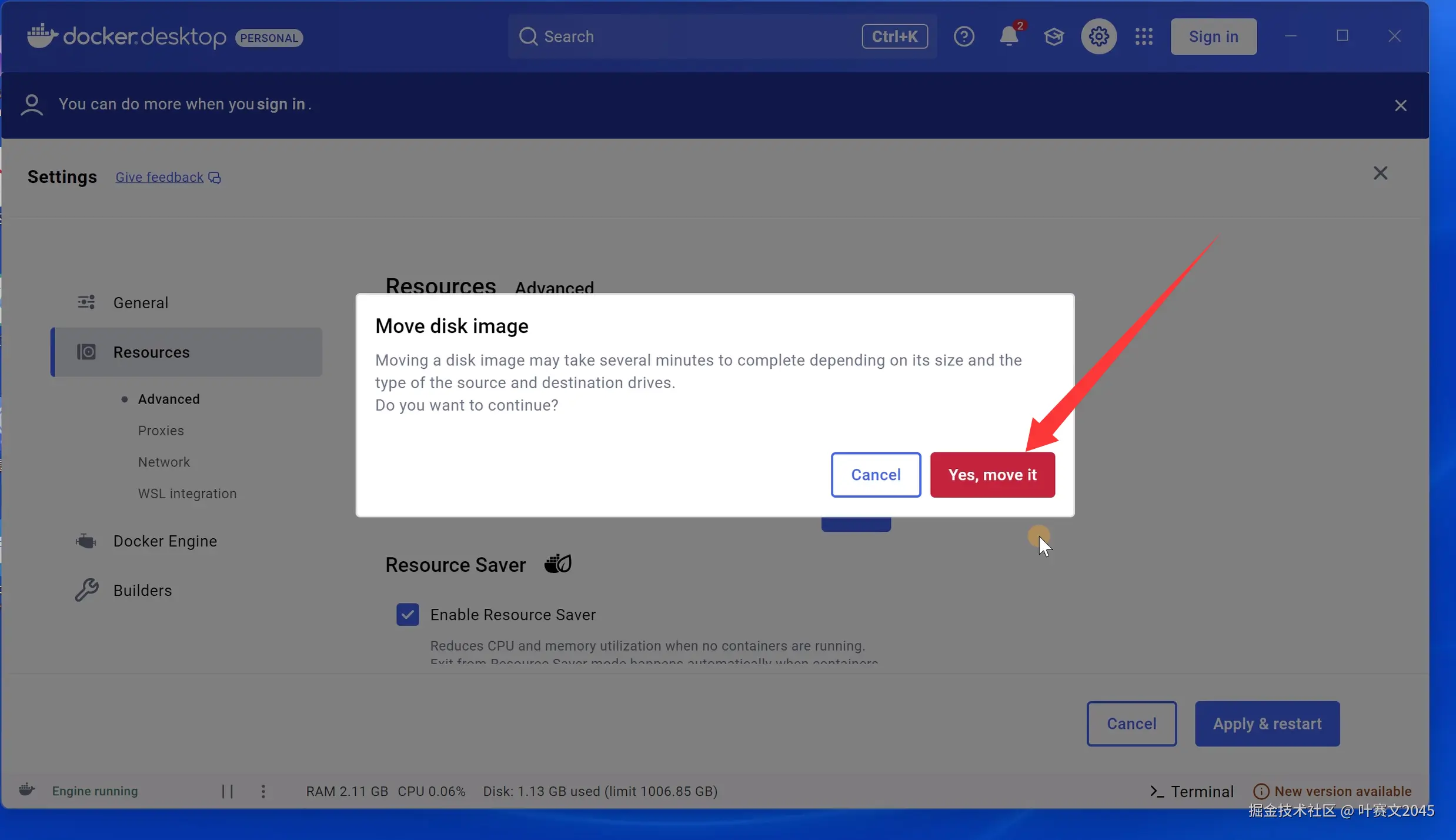Toggle Enable Resource Saver checkbox

[408, 614]
